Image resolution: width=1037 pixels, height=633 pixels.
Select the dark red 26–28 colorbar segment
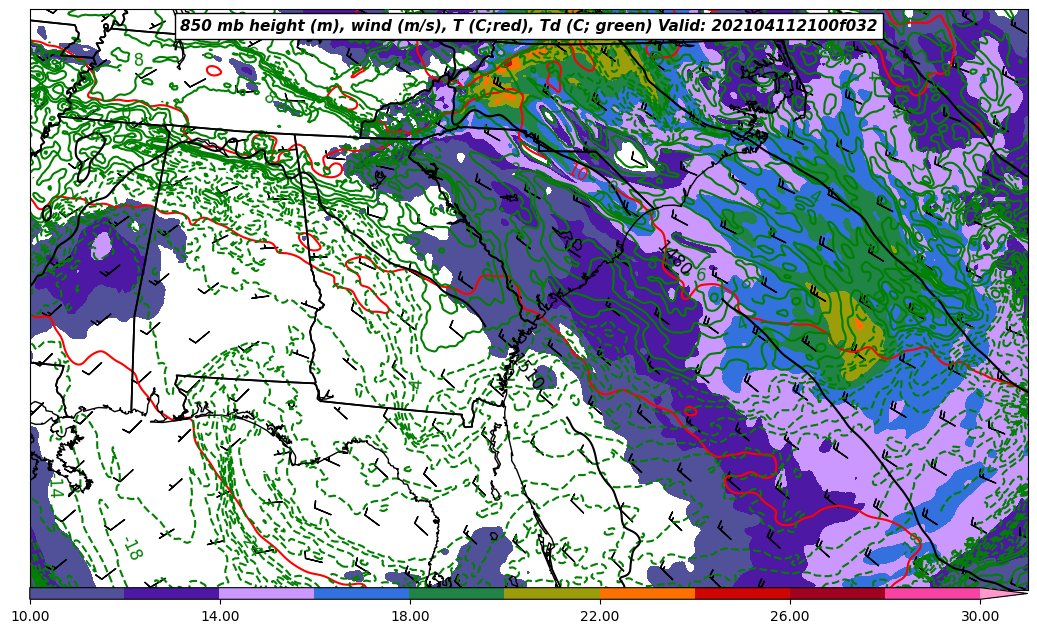pos(837,593)
